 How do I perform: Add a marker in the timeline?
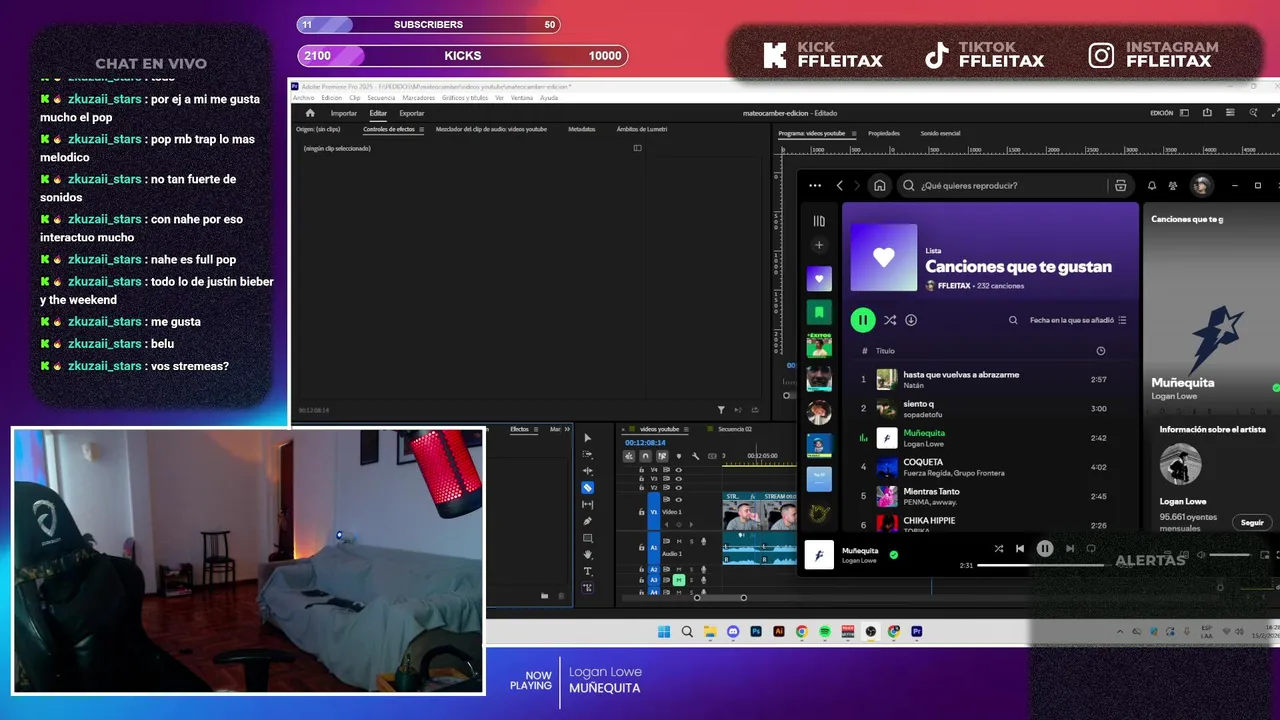pos(679,456)
